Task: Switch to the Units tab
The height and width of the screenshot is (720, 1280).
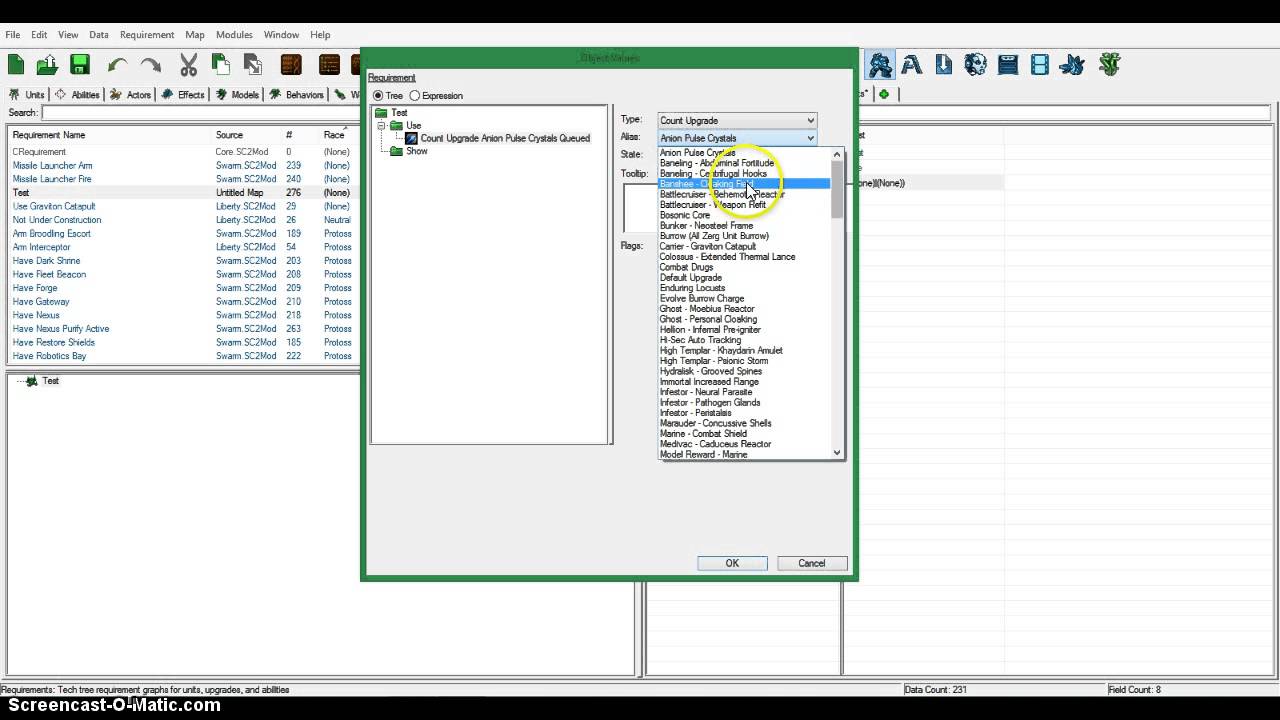Action: (x=27, y=95)
